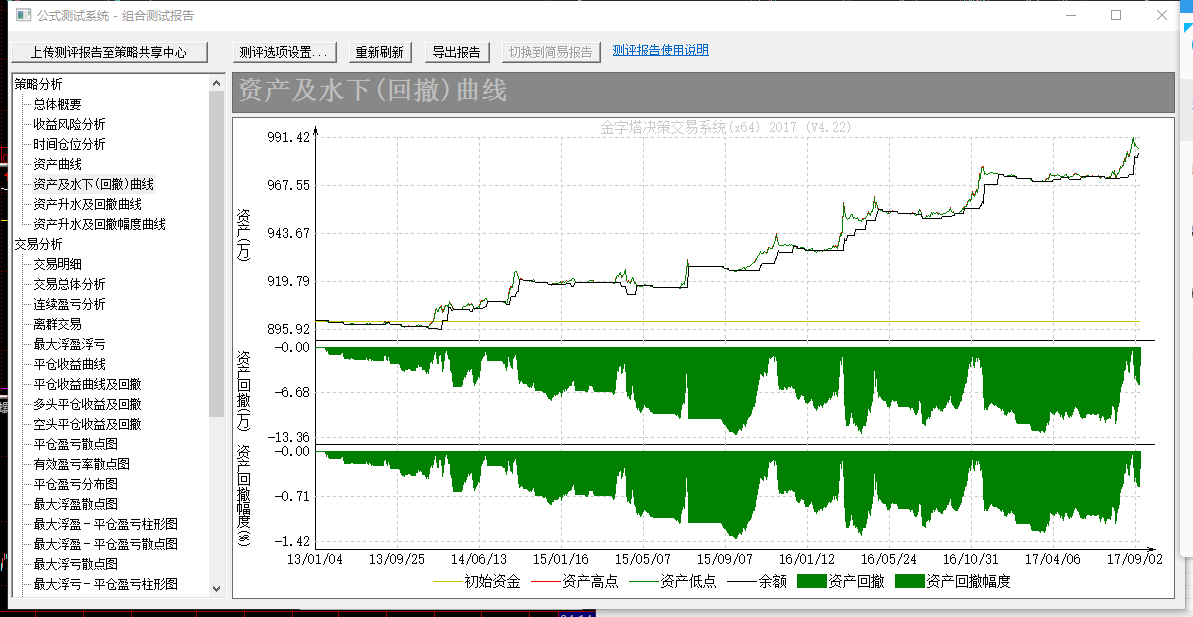Collapse the 策略分析 tree group
Image resolution: width=1193 pixels, height=617 pixels.
(x=38, y=84)
